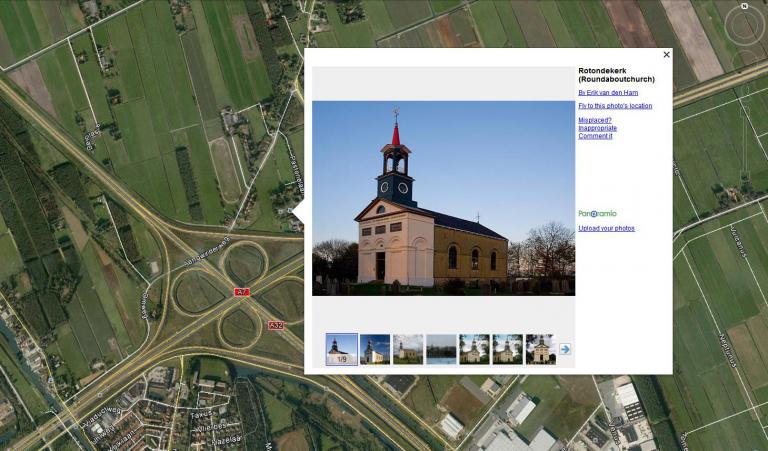
Task: Show next thumbnails with blue arrow
Action: tap(565, 349)
